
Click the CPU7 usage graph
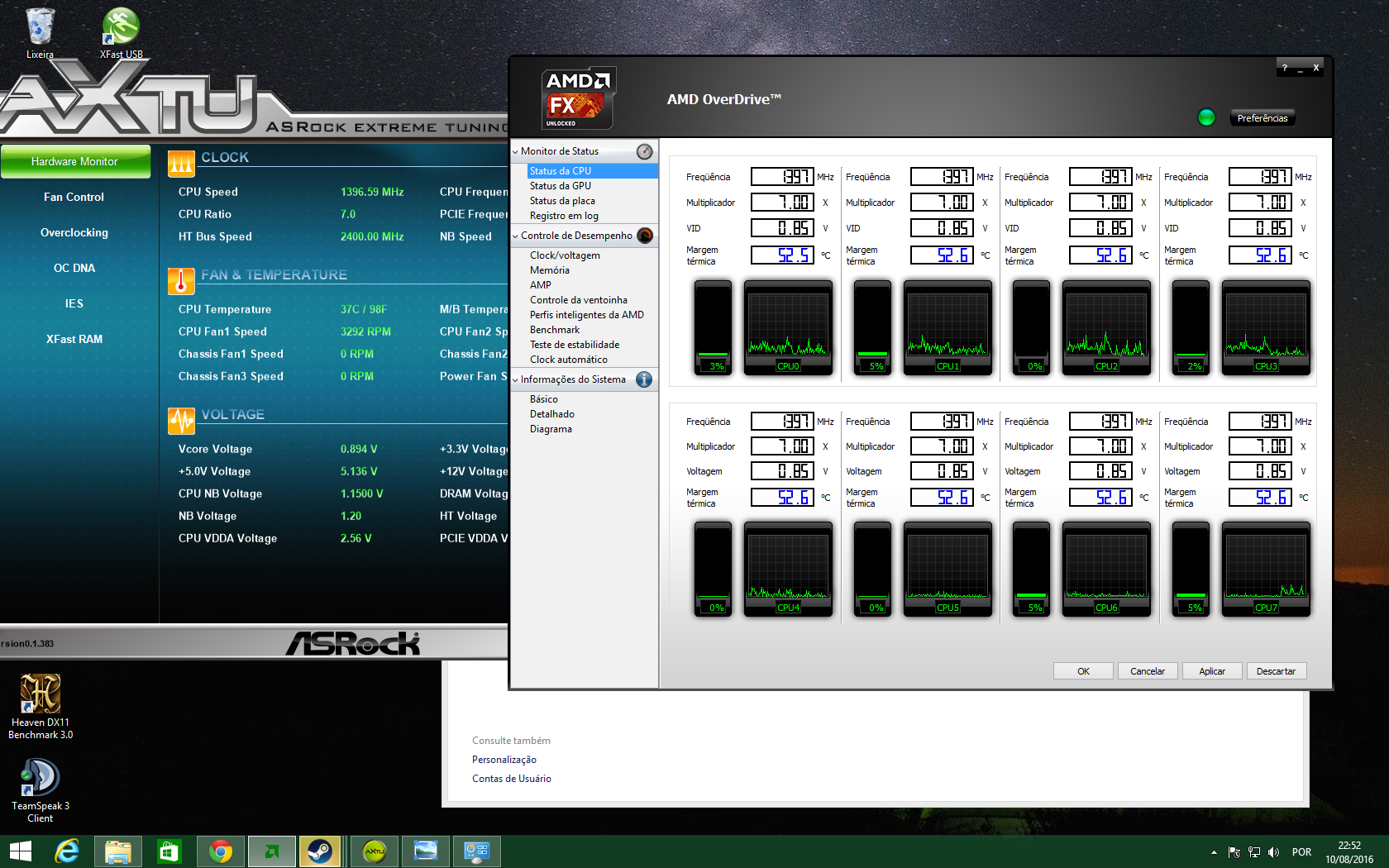click(x=1266, y=569)
